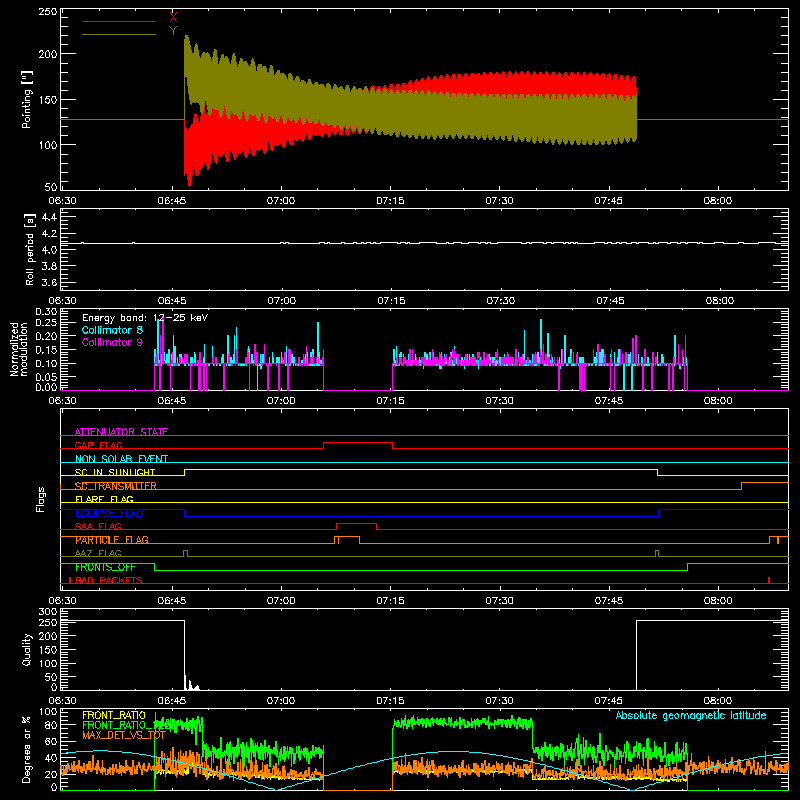Click '06:45' time label under modulation plot
This screenshot has height=800, width=800.
point(172,401)
